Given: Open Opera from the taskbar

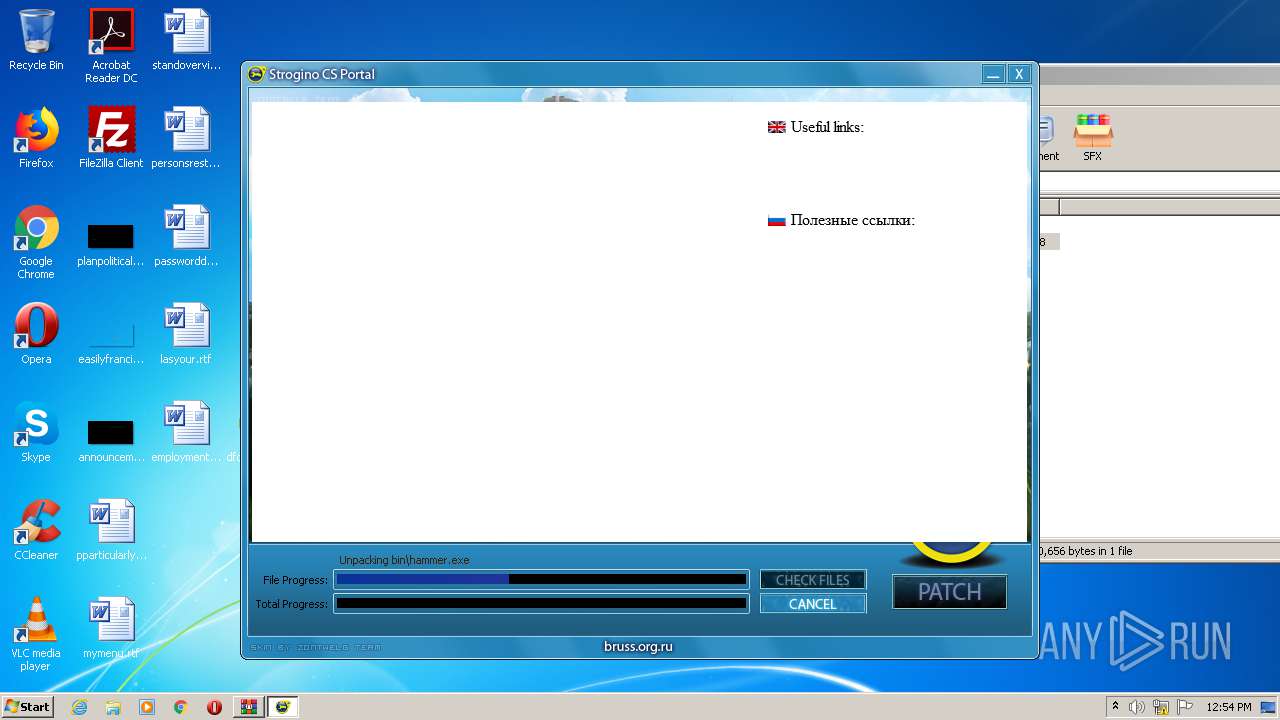Looking at the screenshot, I should click(214, 707).
